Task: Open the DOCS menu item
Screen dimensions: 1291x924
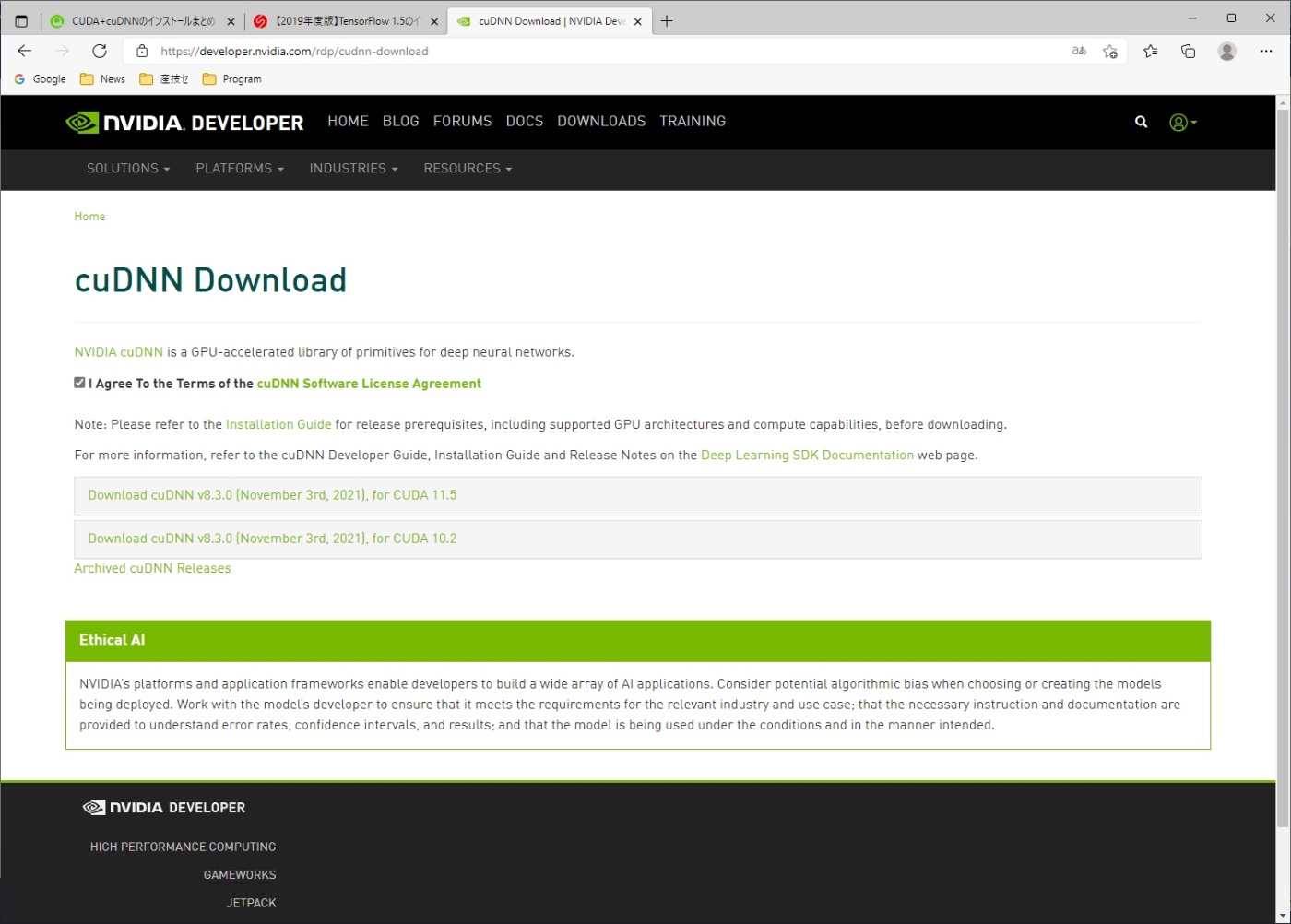Action: point(525,122)
